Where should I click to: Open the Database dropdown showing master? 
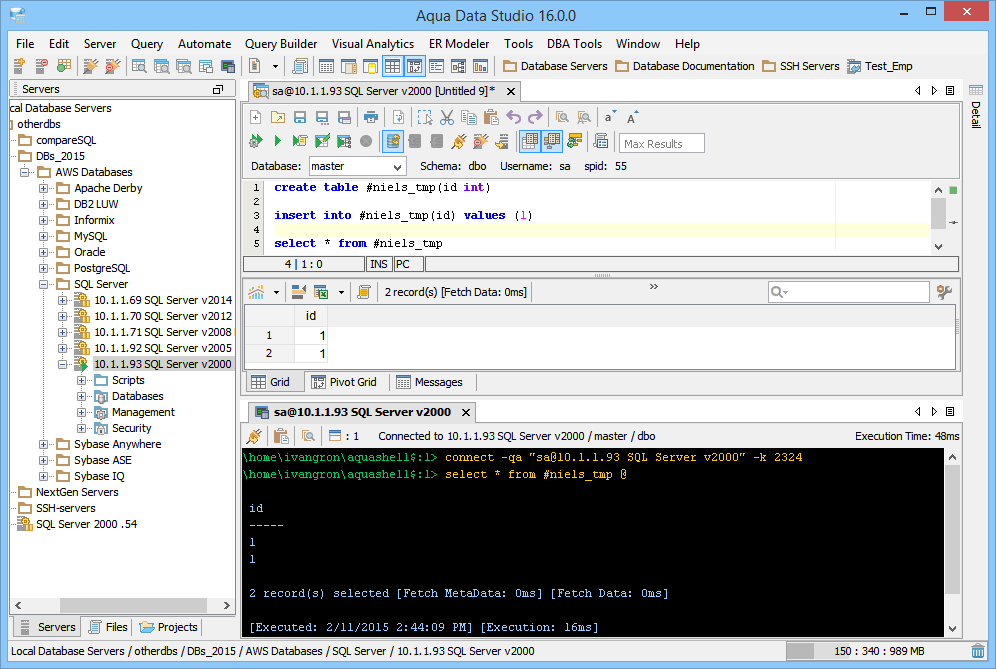[x=356, y=166]
